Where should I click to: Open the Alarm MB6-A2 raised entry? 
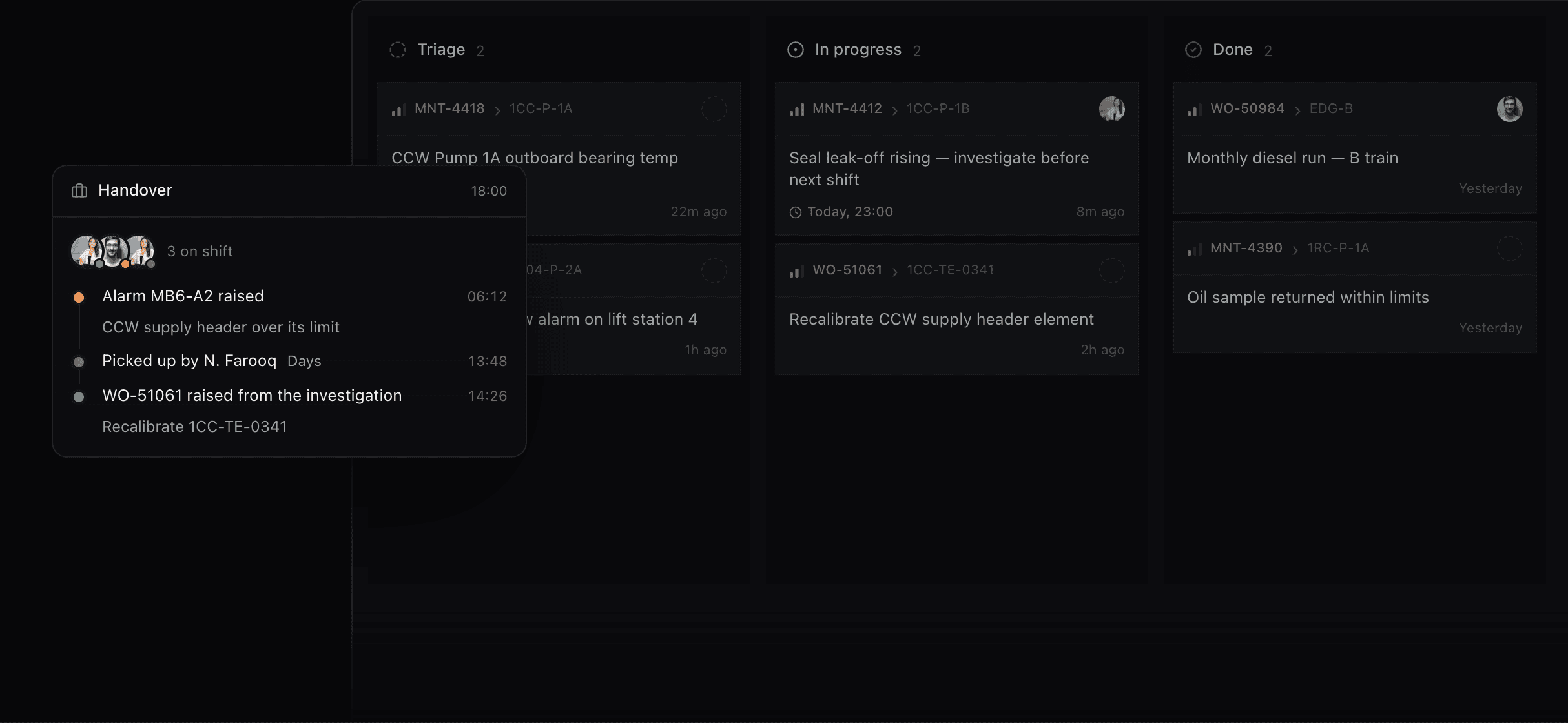pos(183,296)
